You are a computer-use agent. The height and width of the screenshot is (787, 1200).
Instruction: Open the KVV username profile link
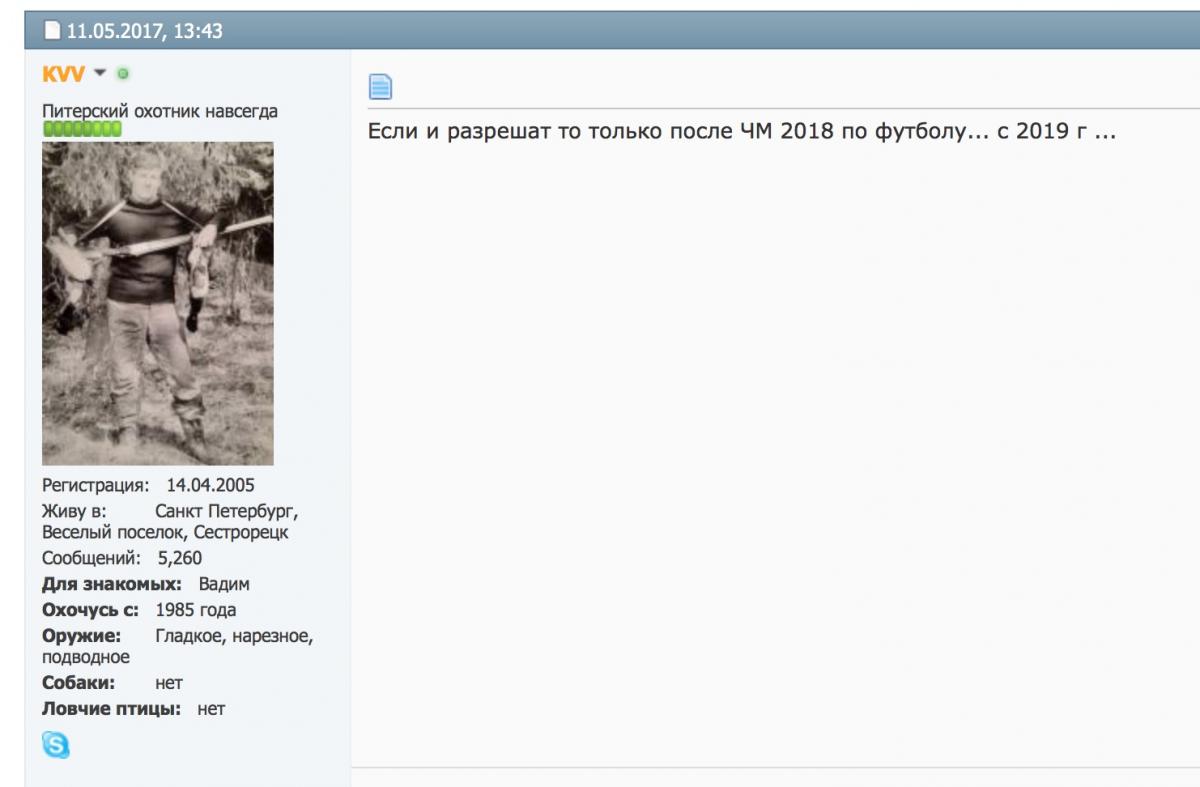[x=63, y=74]
